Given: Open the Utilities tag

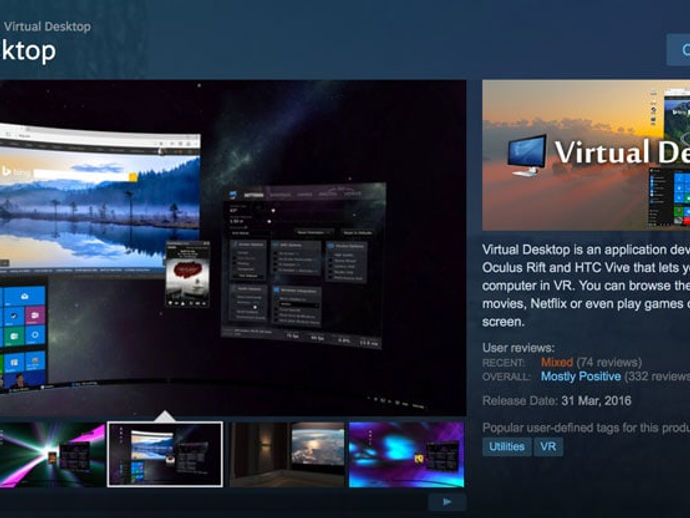Looking at the screenshot, I should [506, 447].
